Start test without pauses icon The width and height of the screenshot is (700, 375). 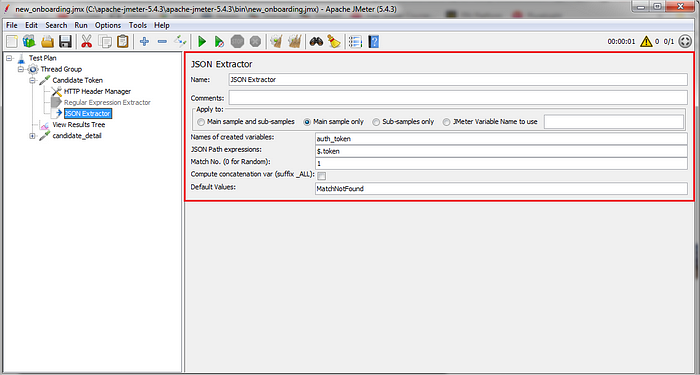[219, 42]
